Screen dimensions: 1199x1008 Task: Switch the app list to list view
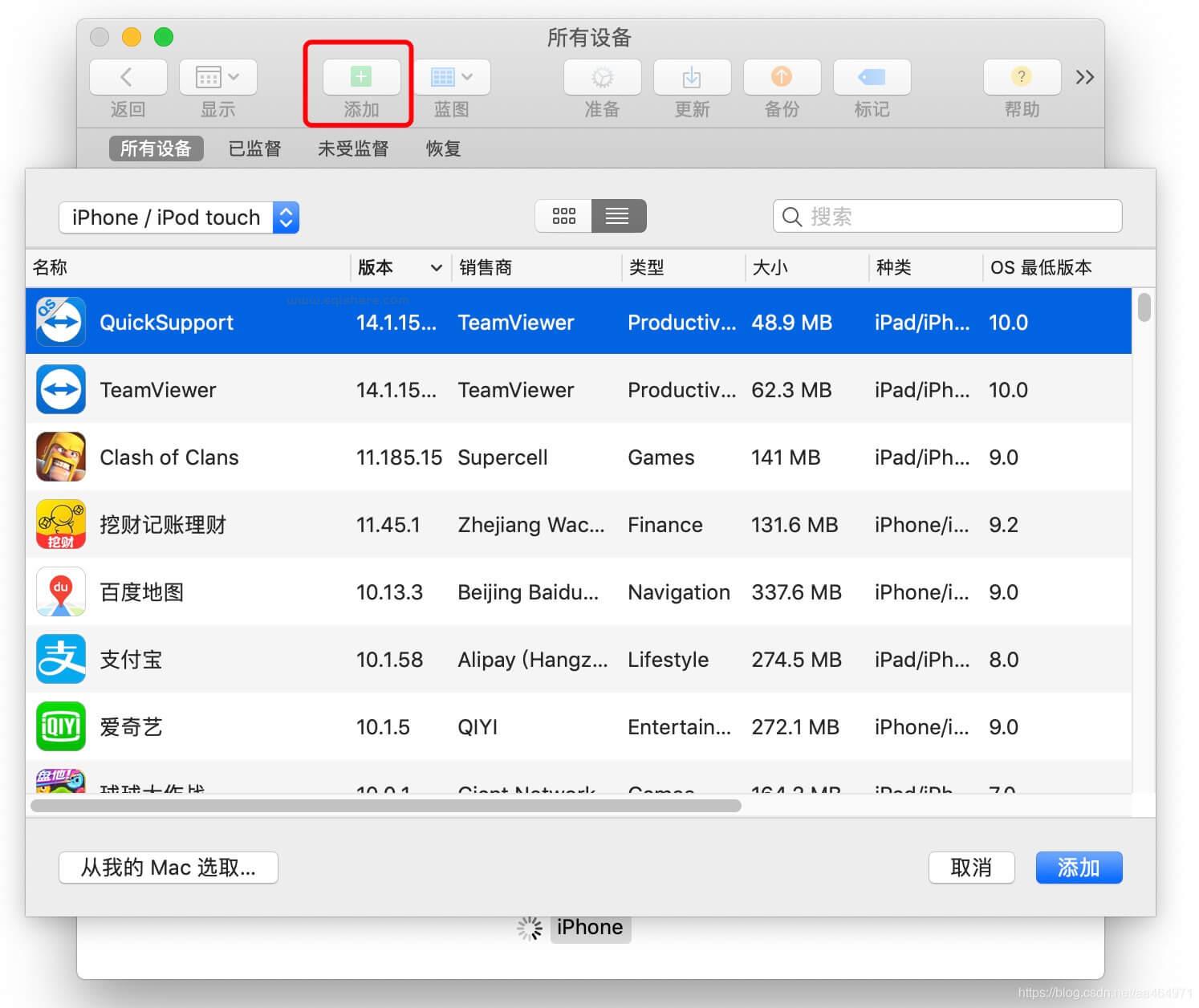[x=618, y=216]
